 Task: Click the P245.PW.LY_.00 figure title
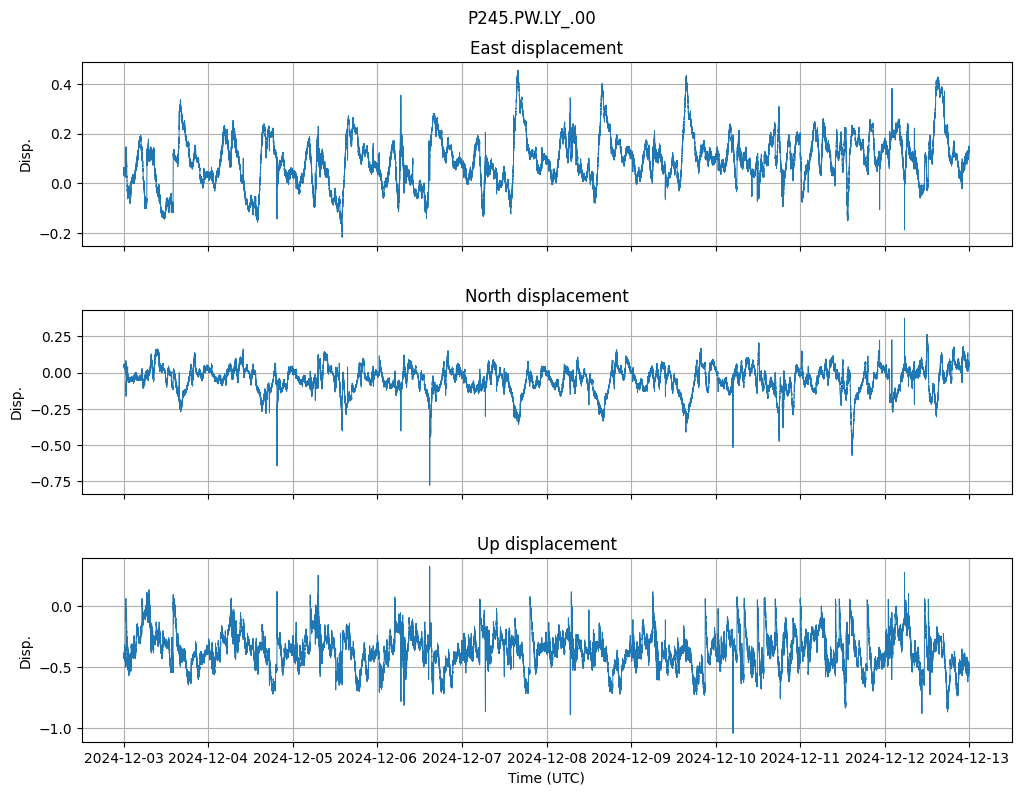point(531,18)
